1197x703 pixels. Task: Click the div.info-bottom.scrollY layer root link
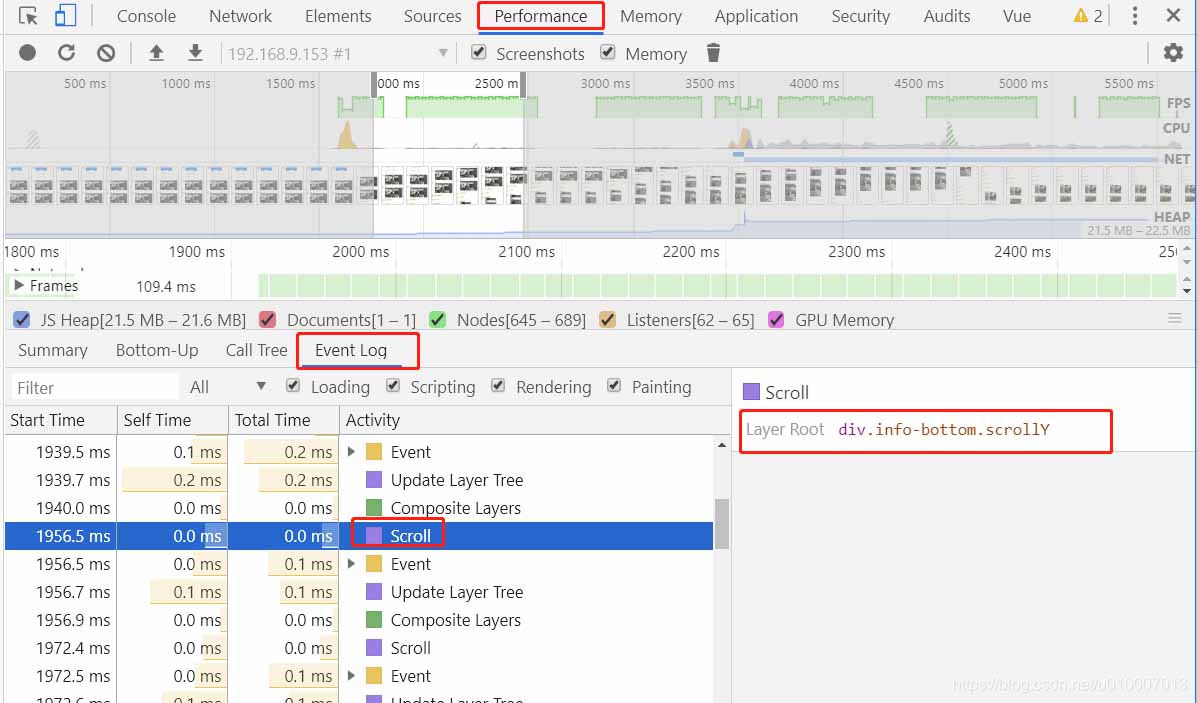point(944,429)
